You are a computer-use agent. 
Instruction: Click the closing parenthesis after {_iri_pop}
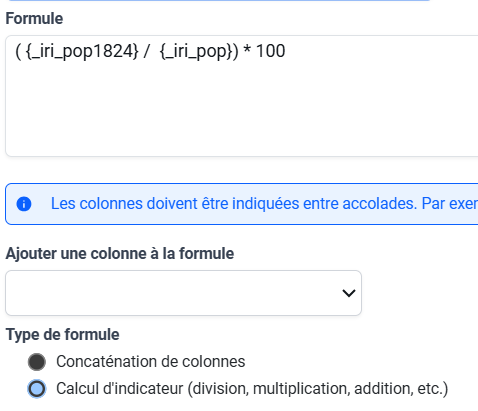pyautogui.click(x=235, y=52)
